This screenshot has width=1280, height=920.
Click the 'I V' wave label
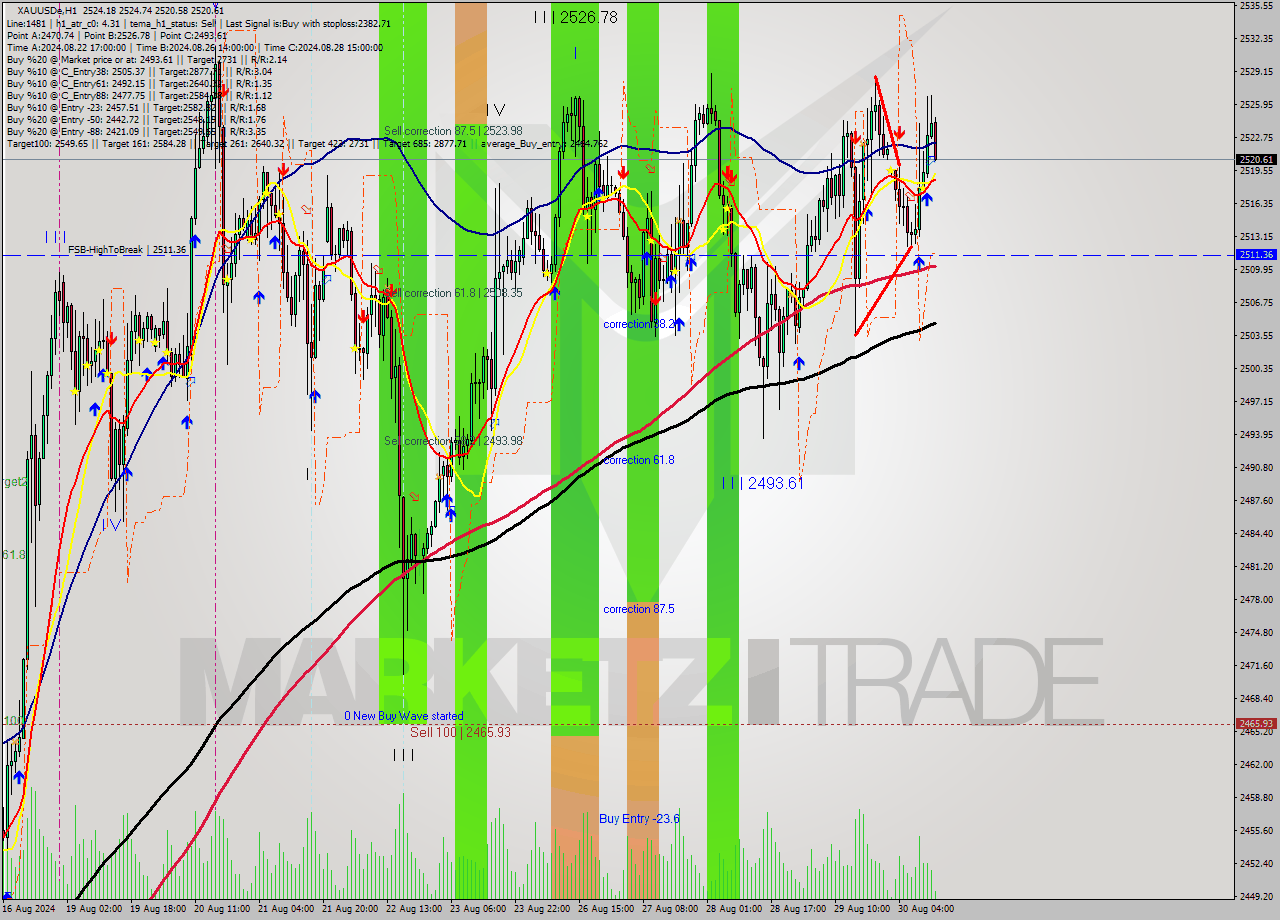pyautogui.click(x=495, y=110)
